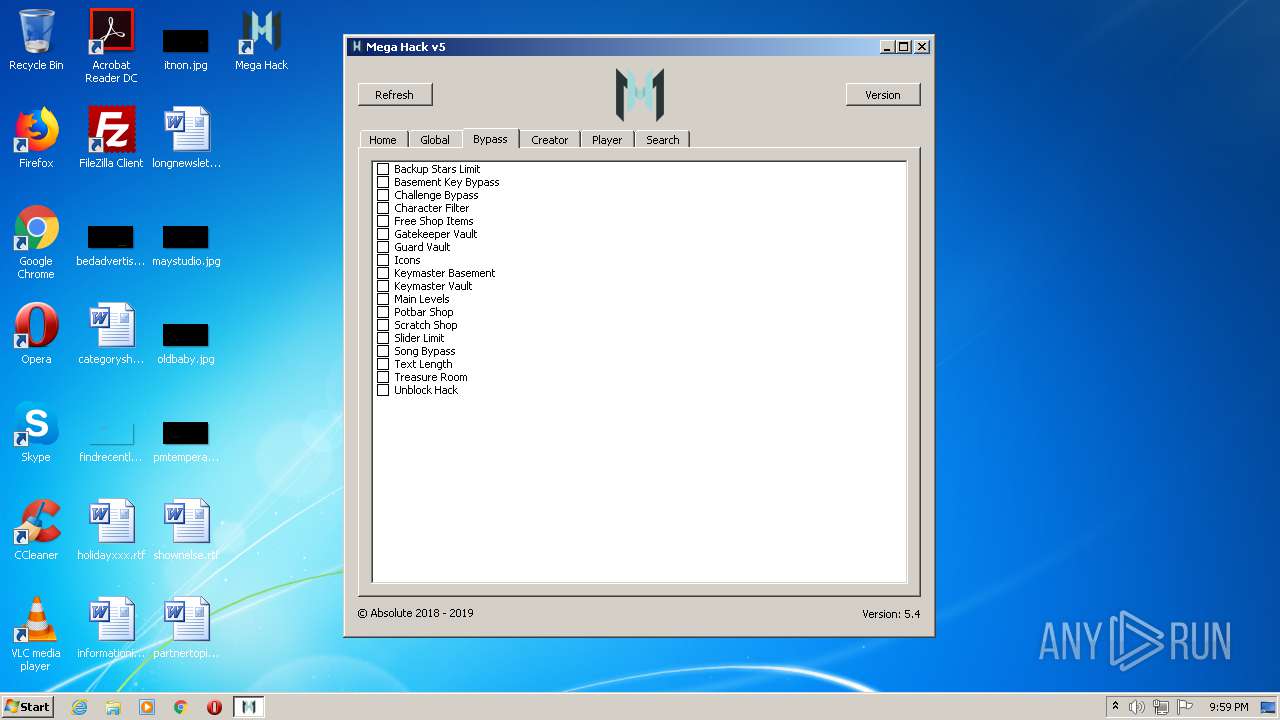Open the CCleaner desktop shortcut

click(36, 530)
